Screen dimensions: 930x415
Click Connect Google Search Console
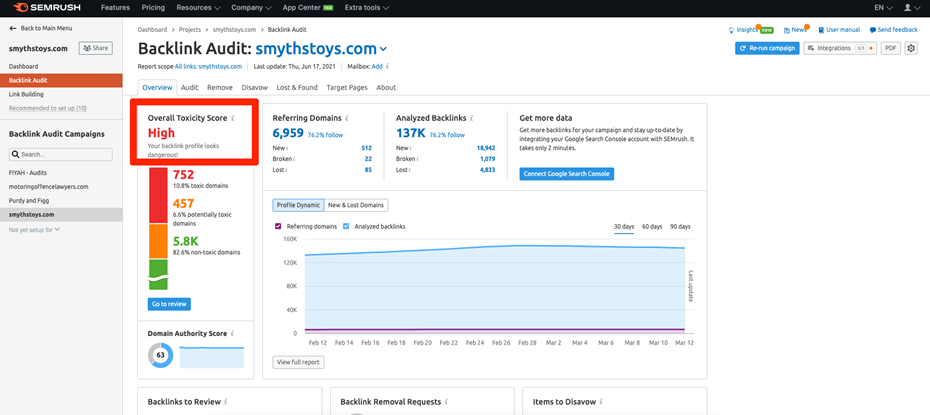[x=566, y=174]
